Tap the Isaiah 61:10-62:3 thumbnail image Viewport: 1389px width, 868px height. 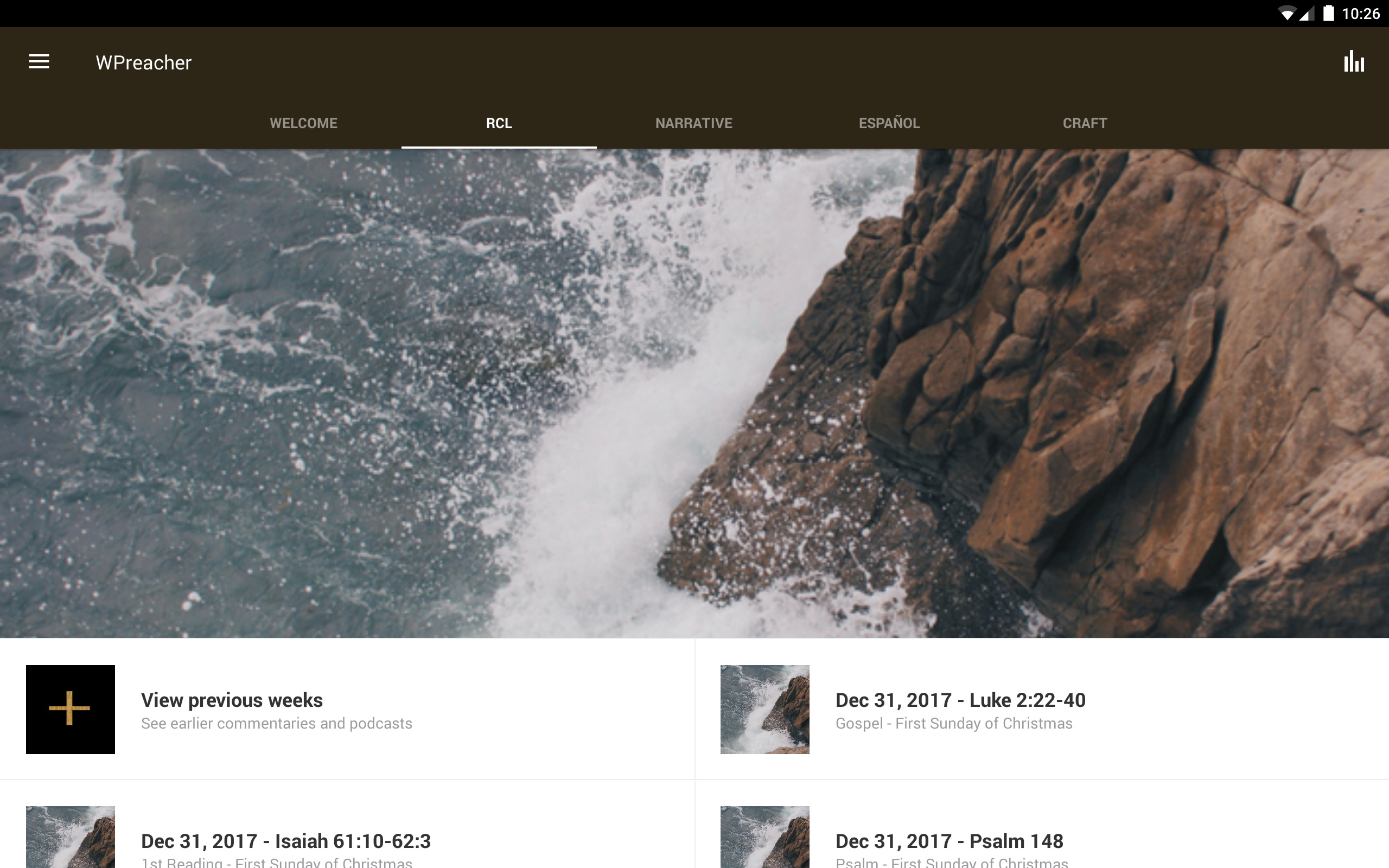[x=70, y=837]
